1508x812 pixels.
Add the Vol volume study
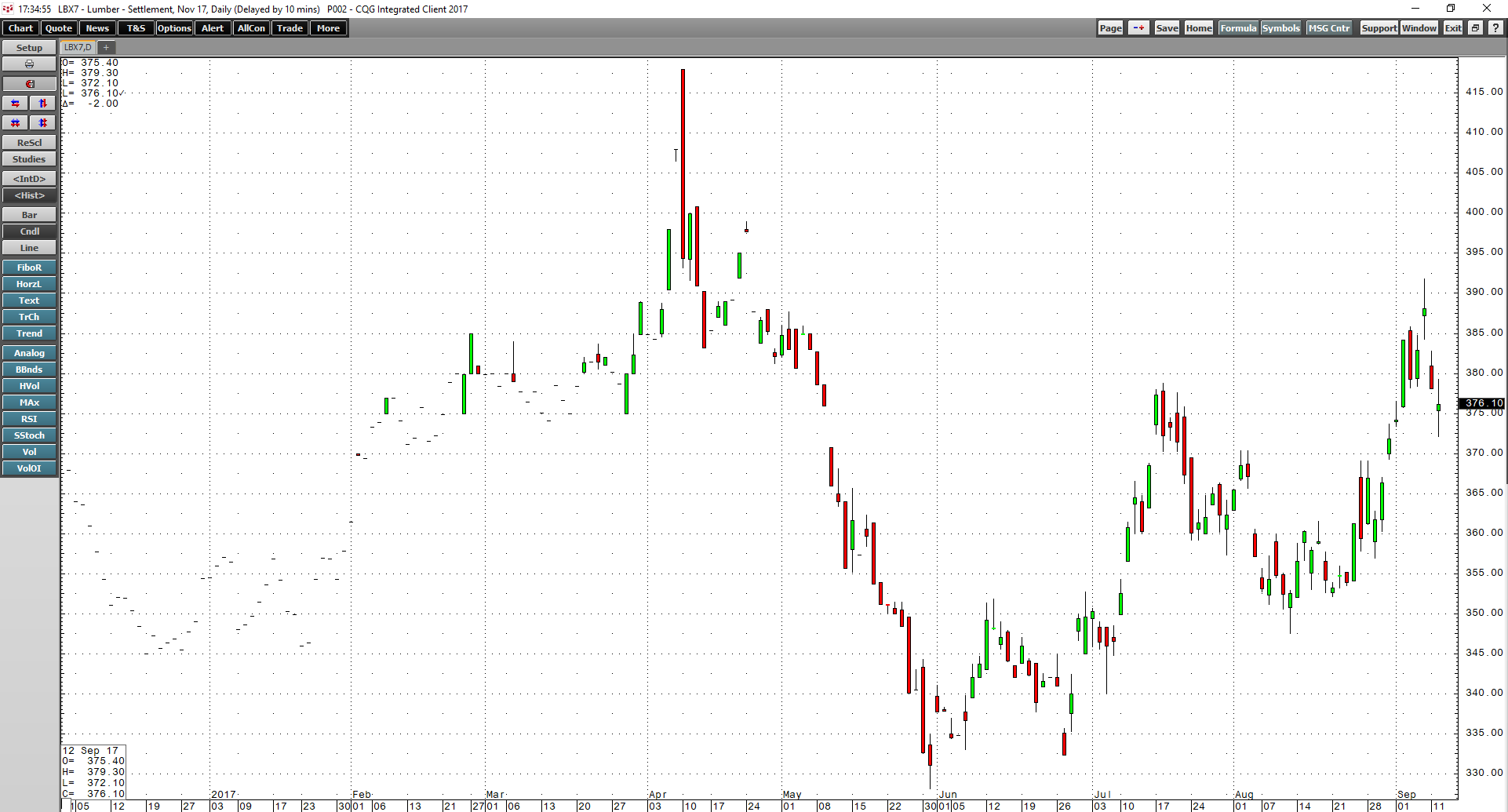coord(29,452)
